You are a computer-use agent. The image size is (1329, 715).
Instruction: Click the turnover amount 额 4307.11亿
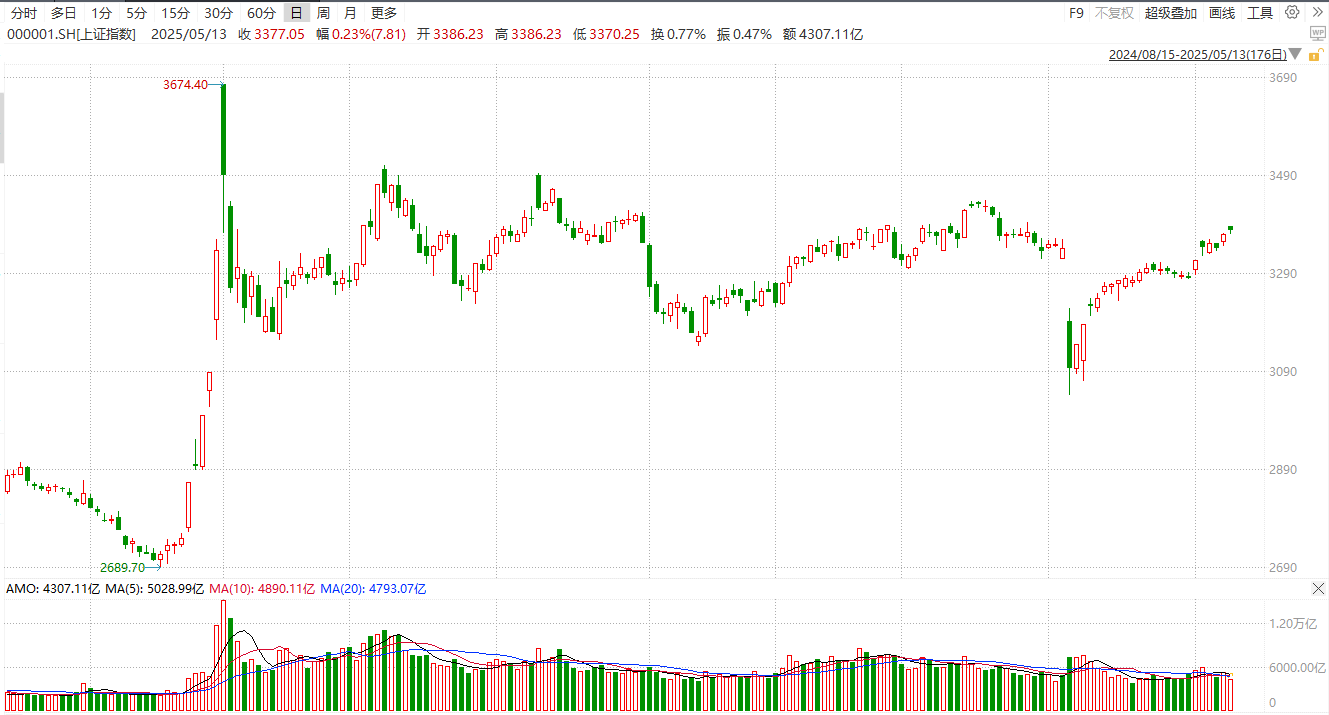coord(823,34)
